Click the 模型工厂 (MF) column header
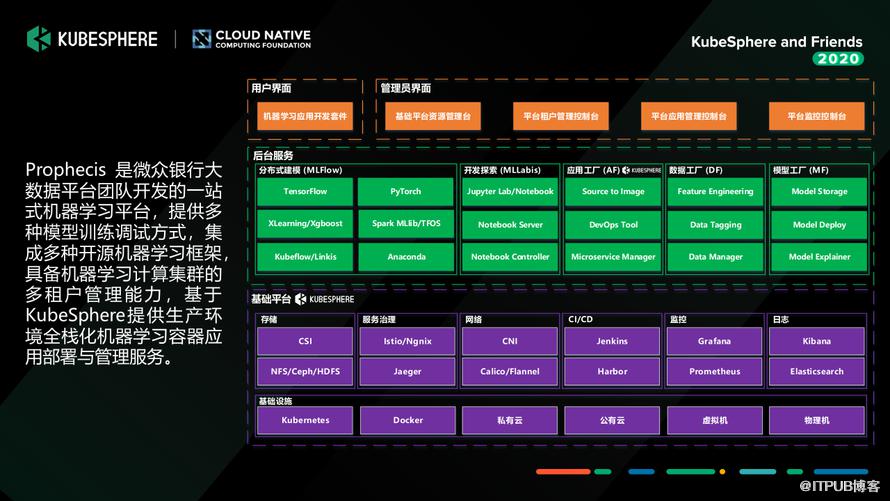 tap(800, 170)
